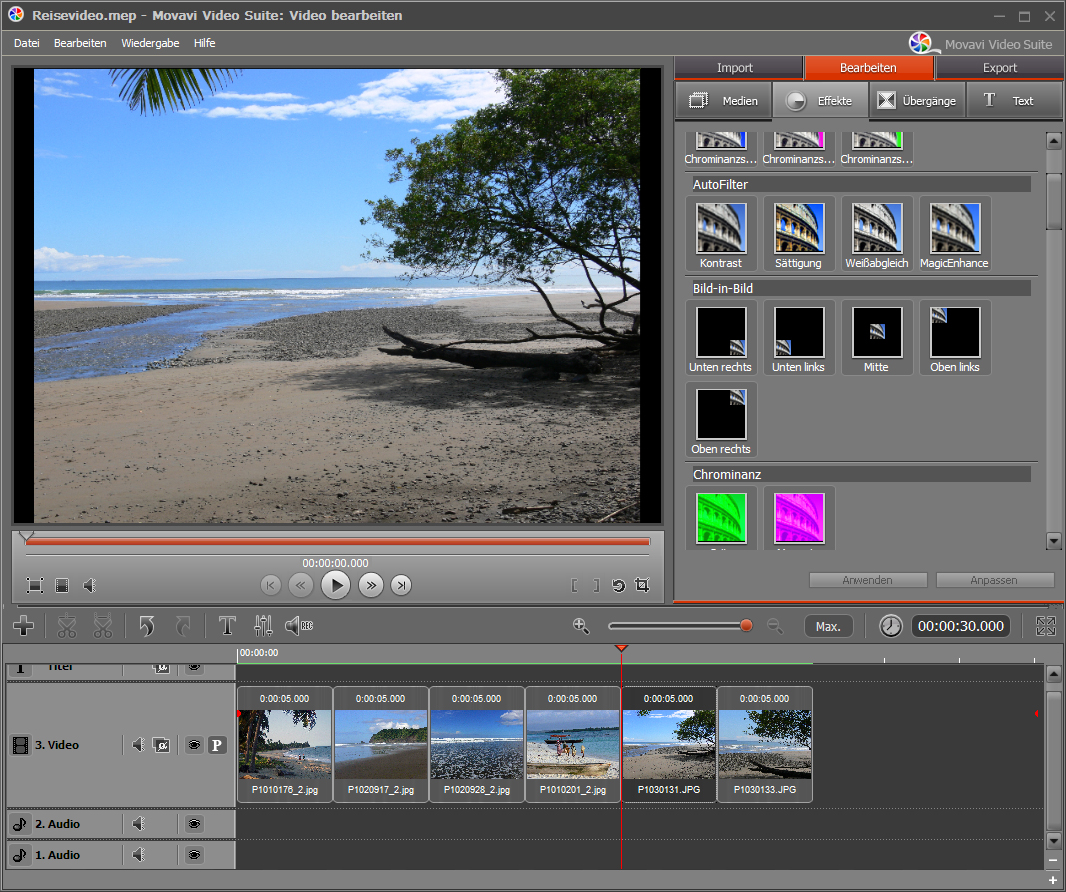Click the rotate icon under the preview
Viewport: 1066px width, 892px height.
pos(618,586)
